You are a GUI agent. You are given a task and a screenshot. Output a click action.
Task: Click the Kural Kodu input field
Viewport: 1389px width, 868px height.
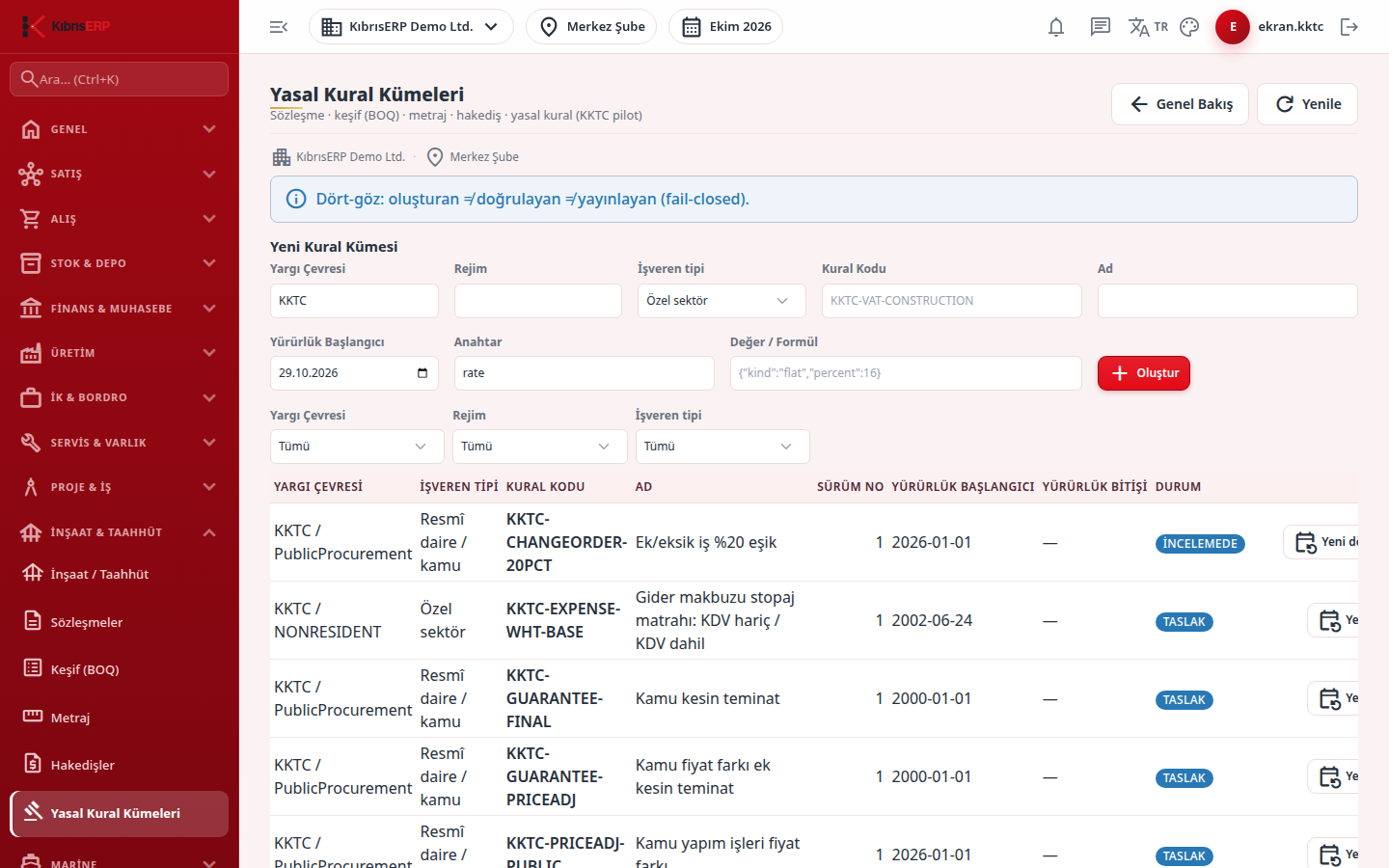pyautogui.click(x=952, y=301)
